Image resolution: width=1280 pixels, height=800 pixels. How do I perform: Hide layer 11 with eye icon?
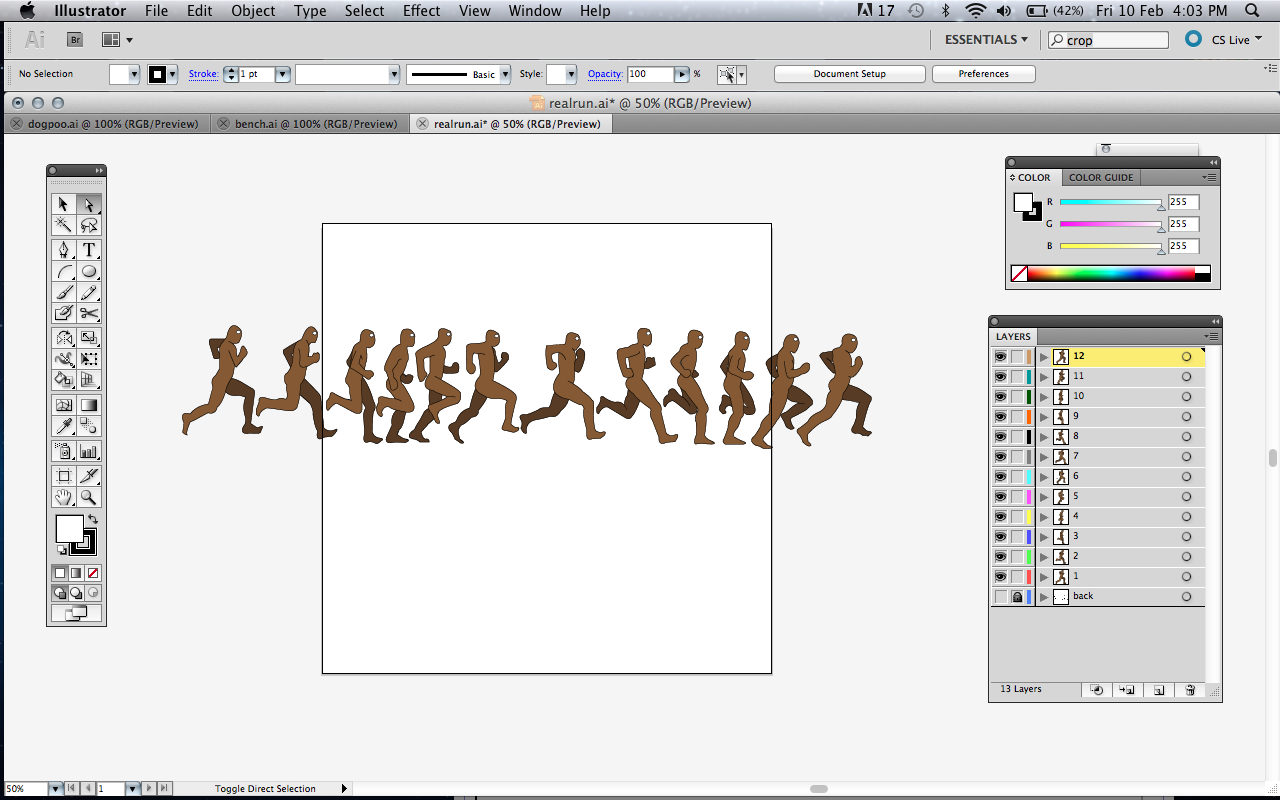1000,377
